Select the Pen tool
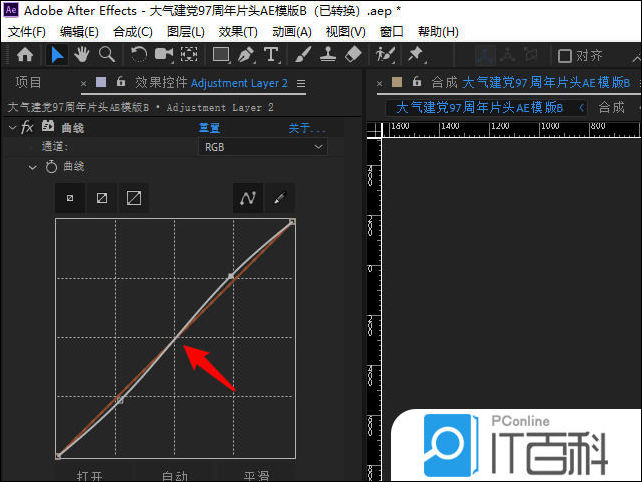This screenshot has height=482, width=642. coord(246,54)
